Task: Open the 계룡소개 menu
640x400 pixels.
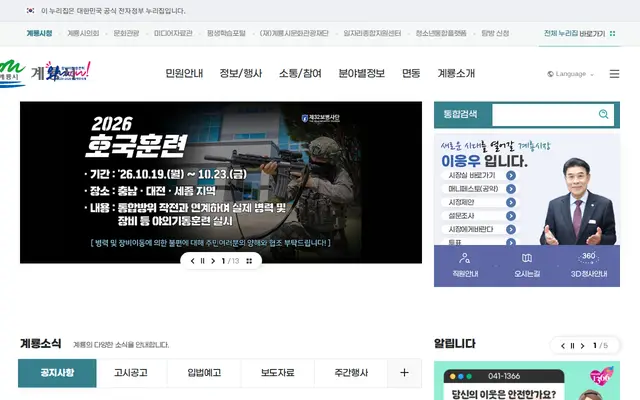Action: pos(456,73)
